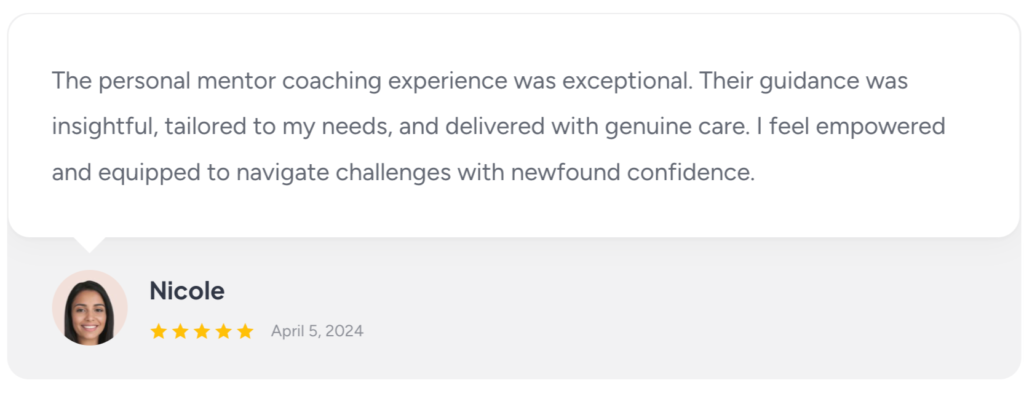The image size is (1024, 399).
Task: Click the words "genuine care"
Action: click(x=675, y=127)
